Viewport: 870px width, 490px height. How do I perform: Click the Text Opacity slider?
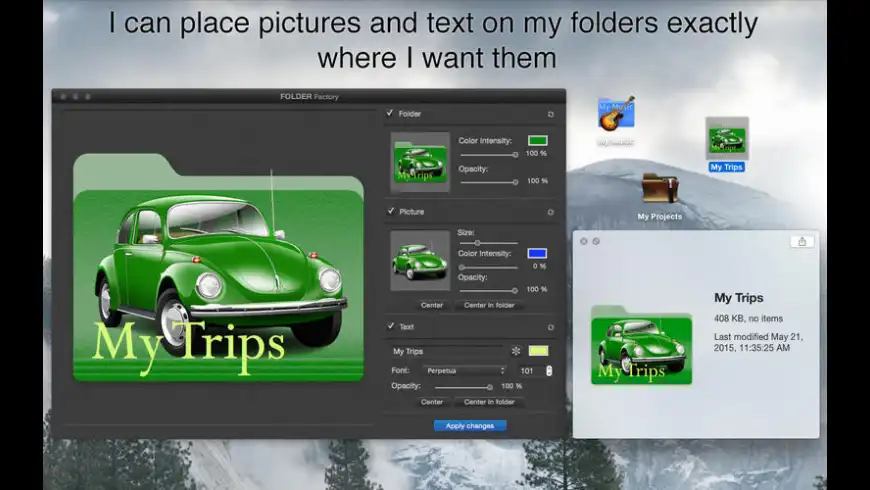pyautogui.click(x=464, y=387)
